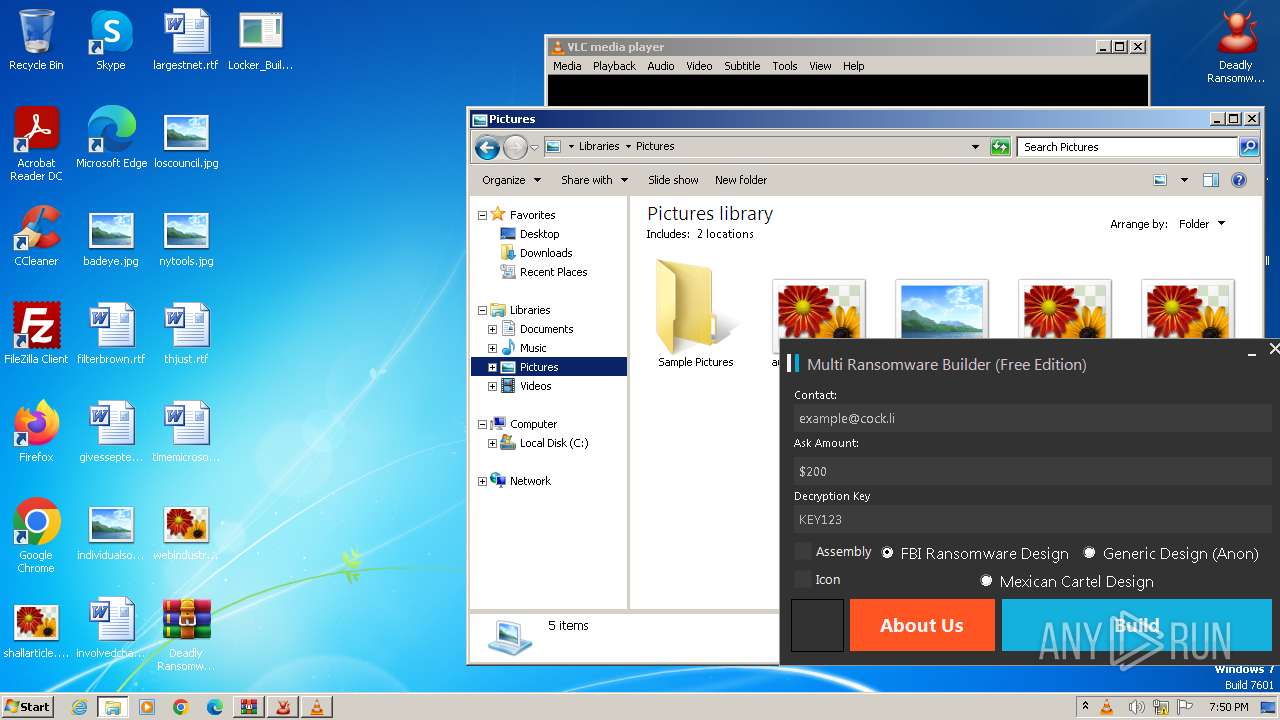Click VLC cone icon in taskbar
1280x720 pixels.
pos(317,707)
